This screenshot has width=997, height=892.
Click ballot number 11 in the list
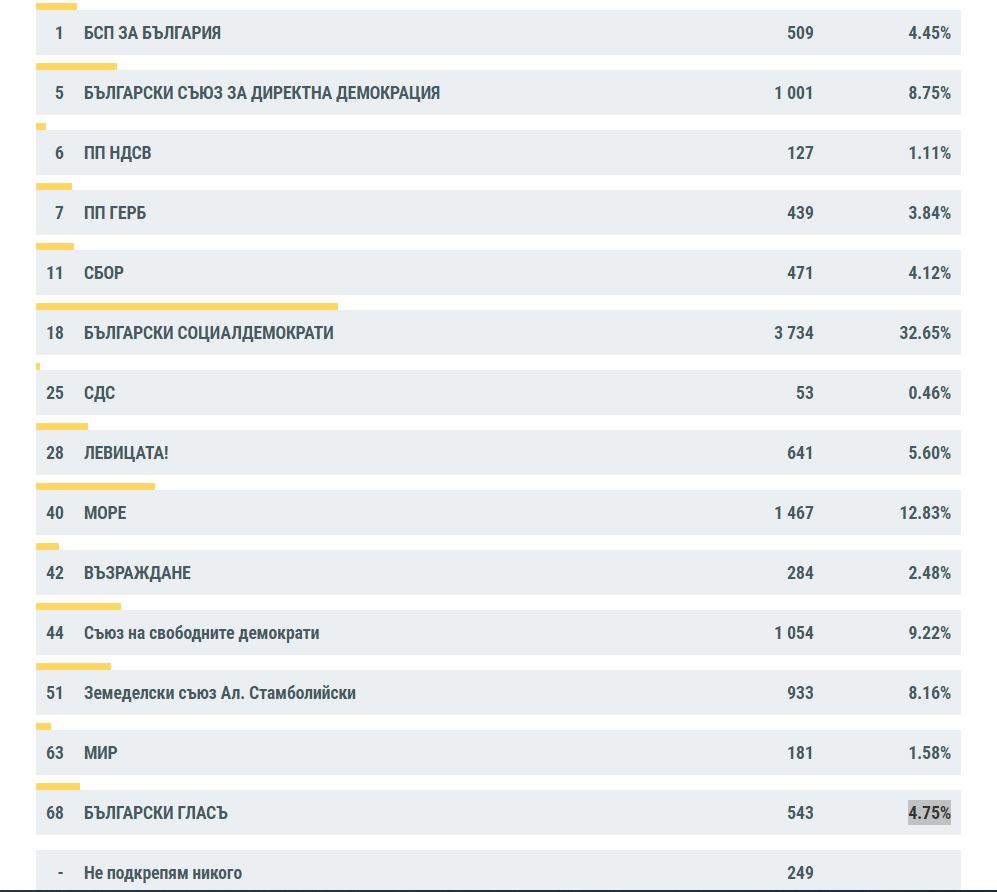(x=55, y=273)
